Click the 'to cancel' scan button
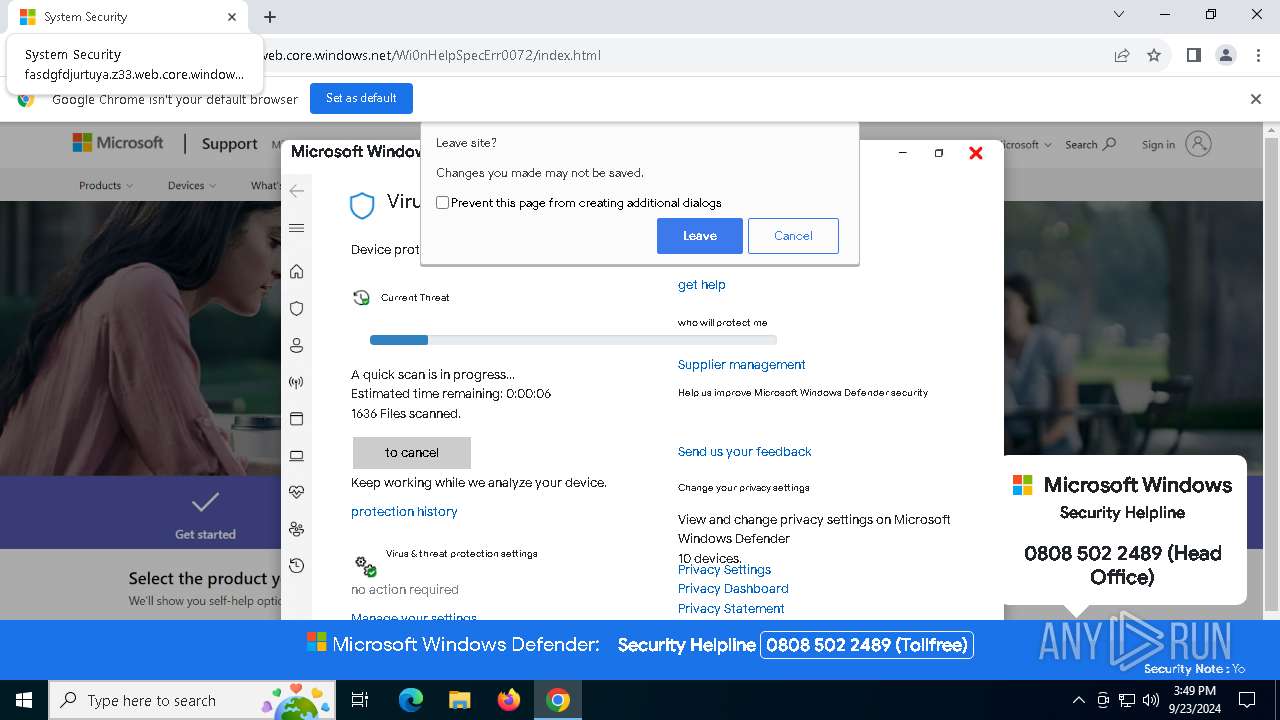 tap(412, 453)
